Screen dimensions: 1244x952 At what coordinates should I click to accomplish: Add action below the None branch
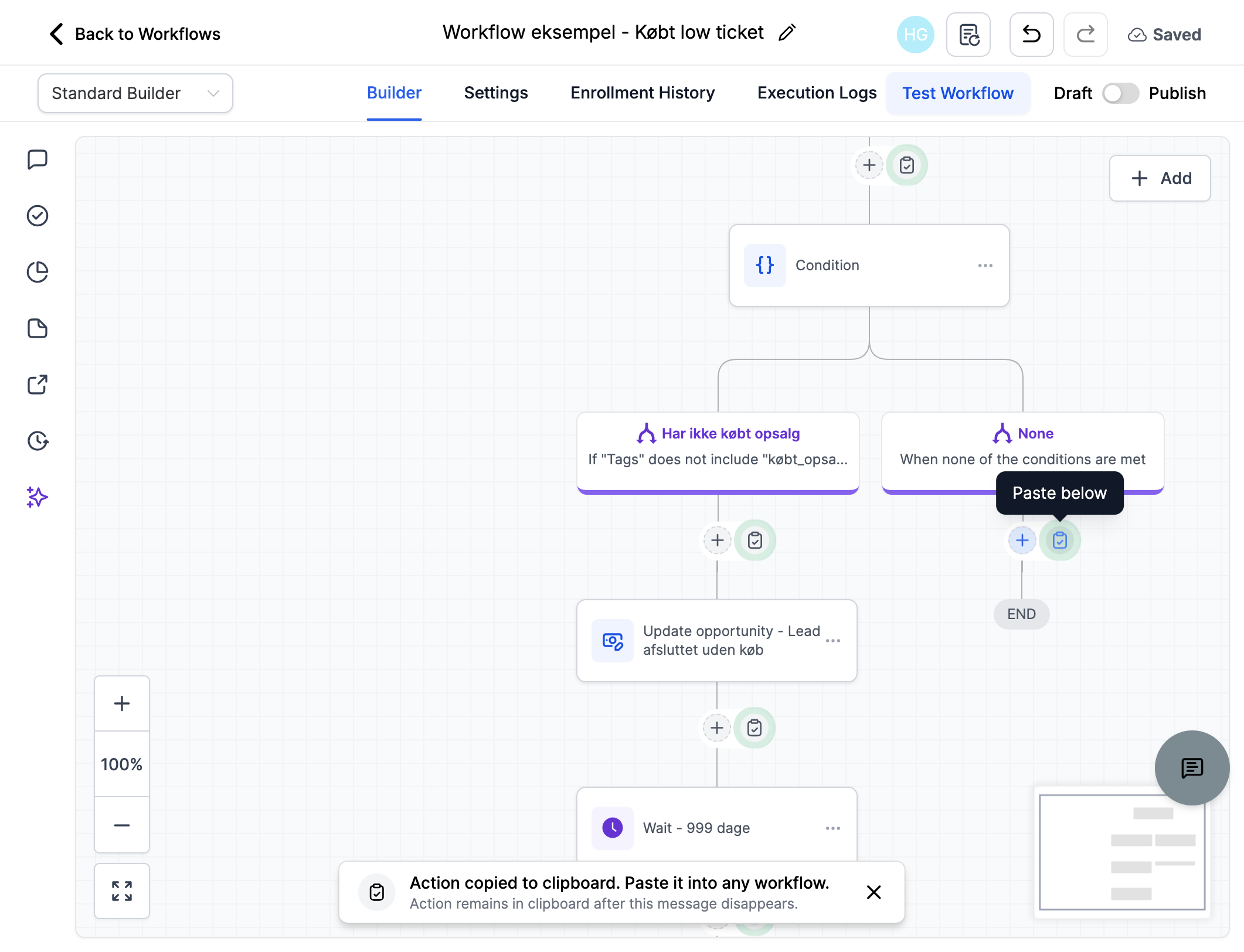click(1022, 540)
